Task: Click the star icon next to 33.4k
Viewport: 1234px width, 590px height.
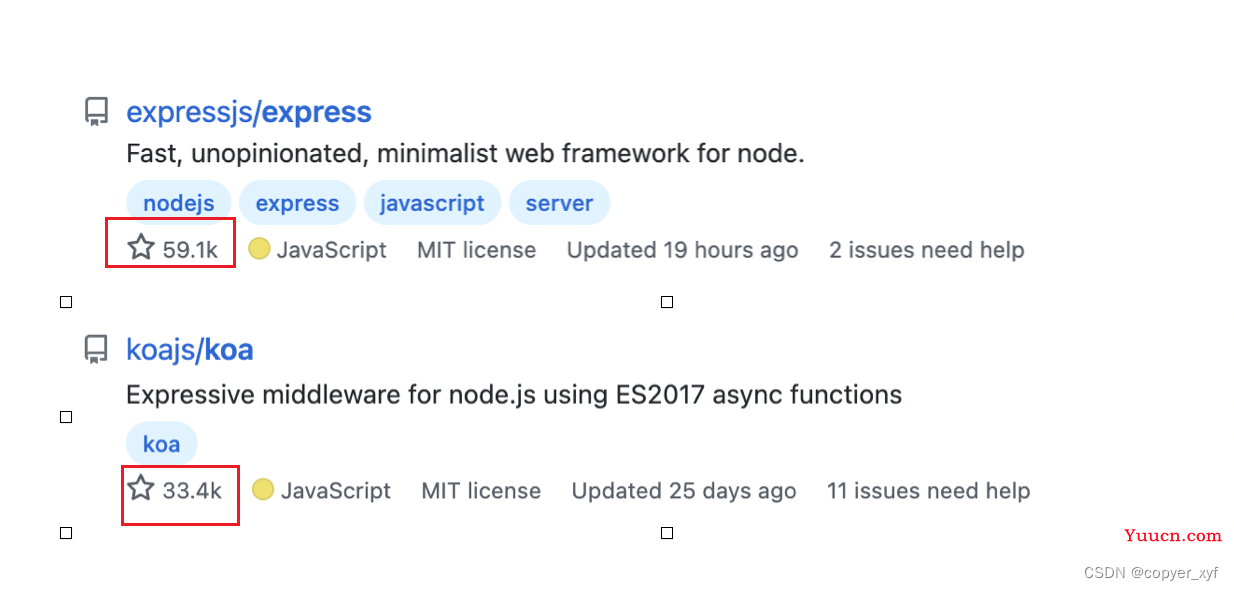Action: (x=141, y=488)
